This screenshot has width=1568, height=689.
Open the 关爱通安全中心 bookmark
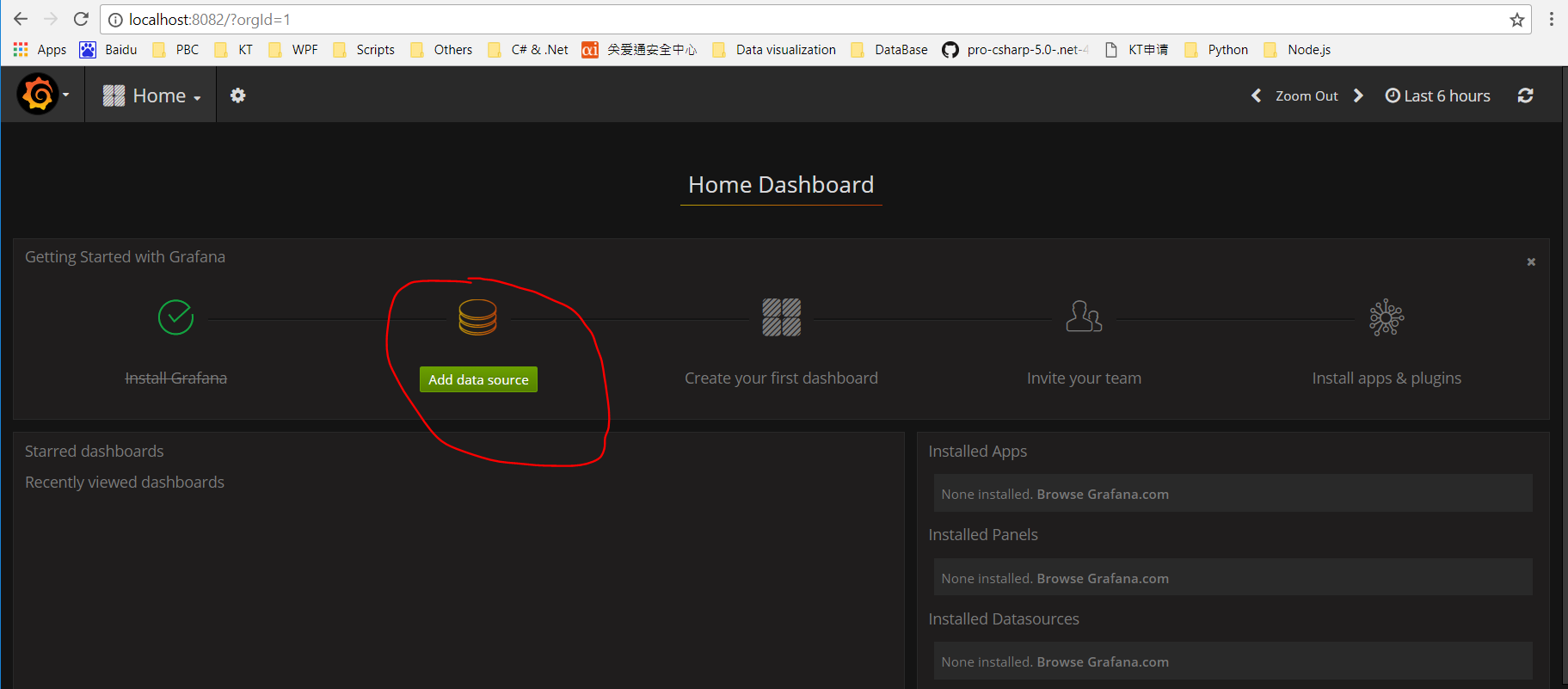click(x=639, y=49)
